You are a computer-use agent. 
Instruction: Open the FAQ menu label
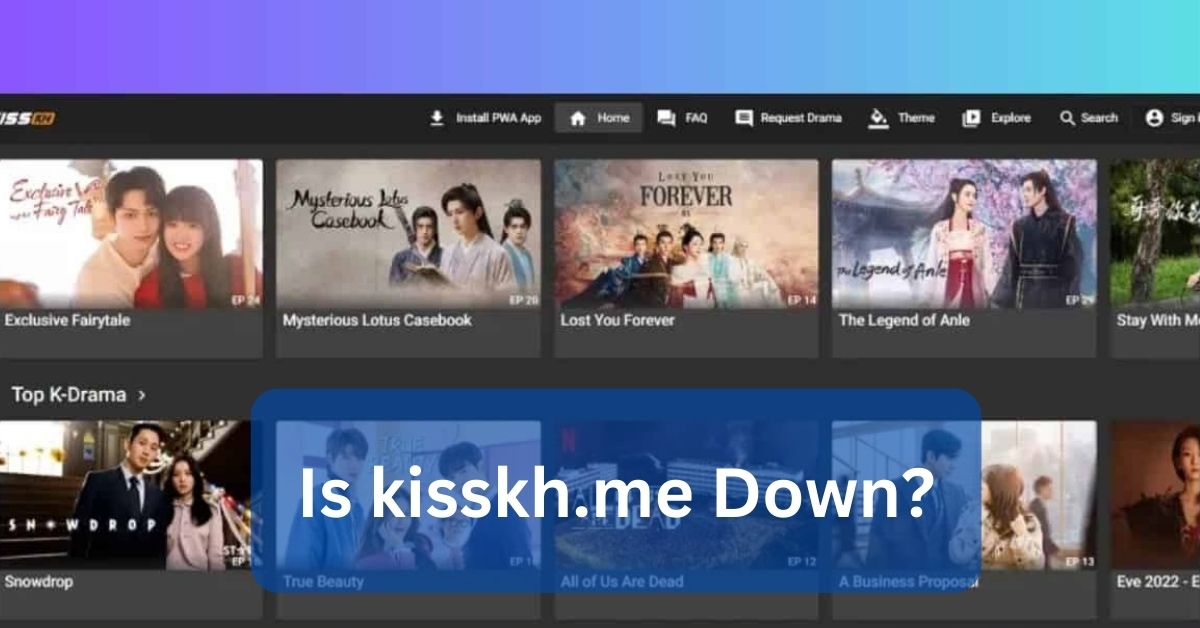click(x=696, y=118)
